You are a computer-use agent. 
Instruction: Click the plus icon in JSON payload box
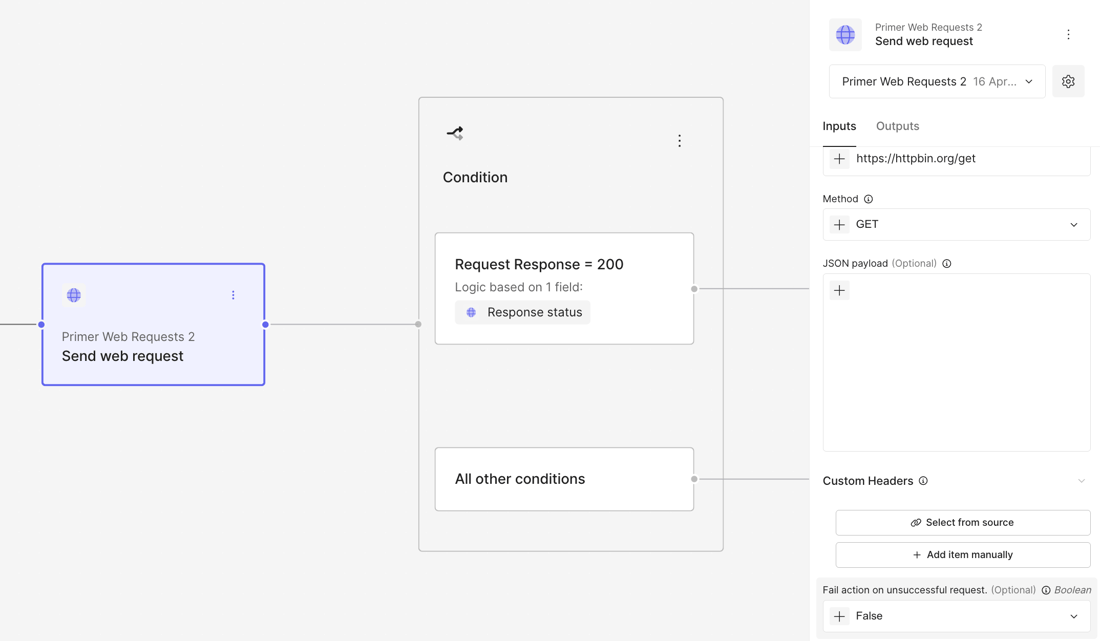839,290
